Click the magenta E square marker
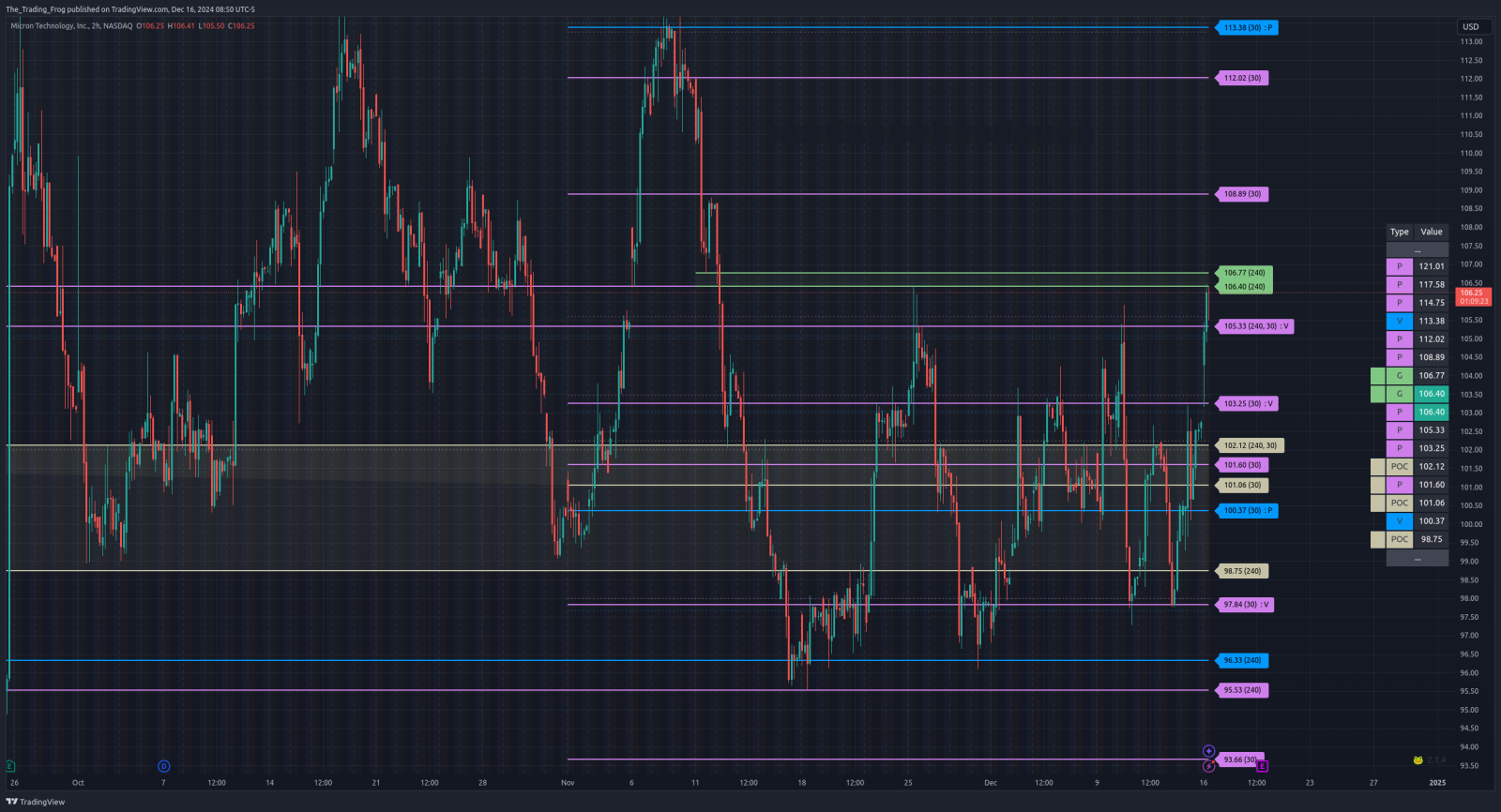The width and height of the screenshot is (1501, 812). click(x=1262, y=766)
